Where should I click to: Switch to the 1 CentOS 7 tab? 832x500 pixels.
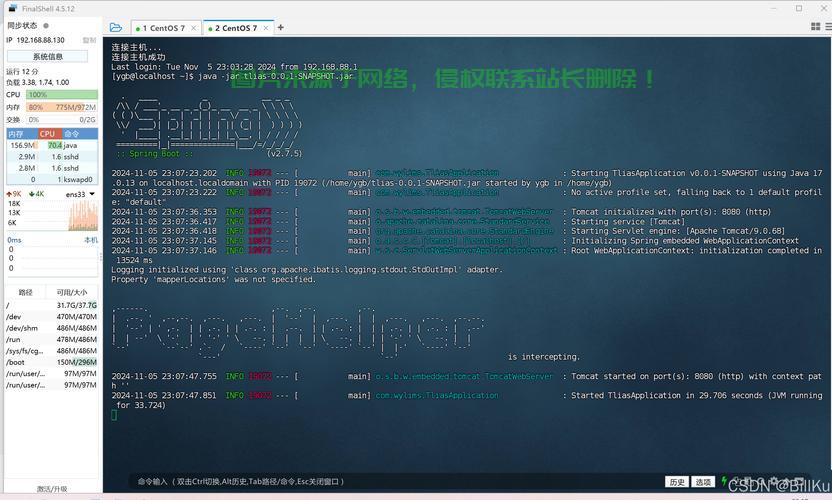(164, 28)
